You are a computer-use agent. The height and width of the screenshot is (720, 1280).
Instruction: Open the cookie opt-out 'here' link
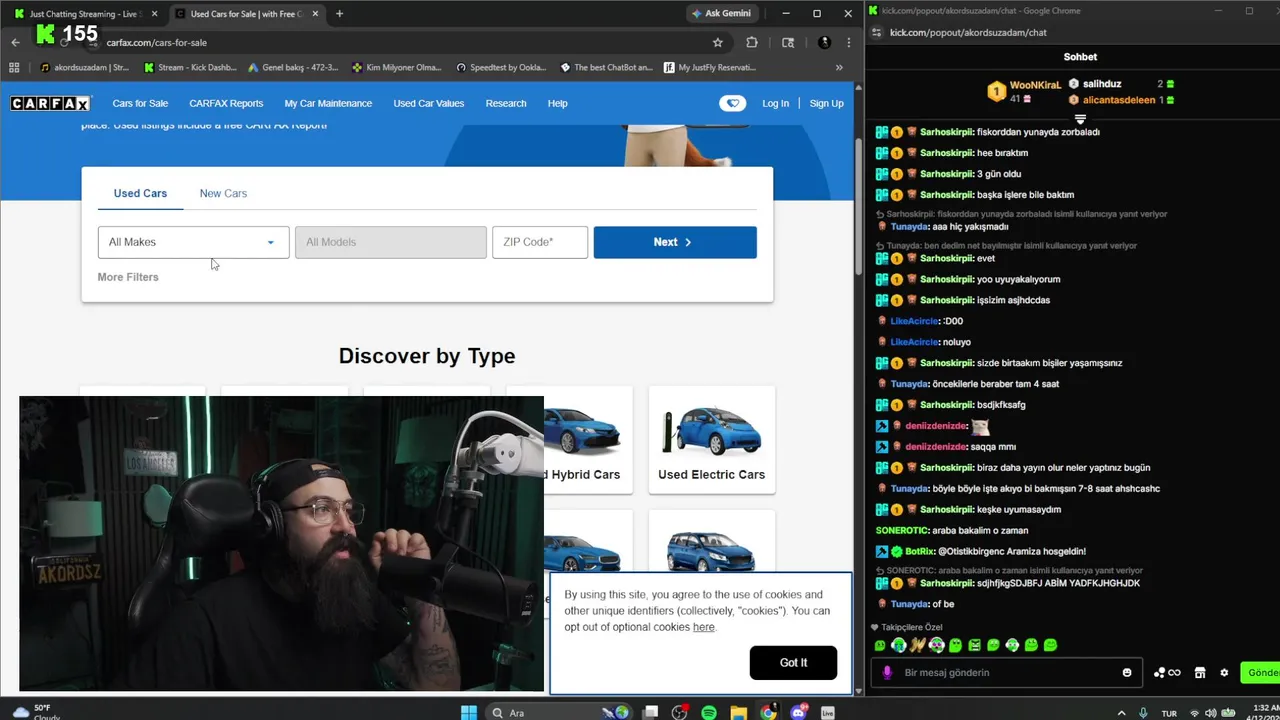pyautogui.click(x=704, y=627)
